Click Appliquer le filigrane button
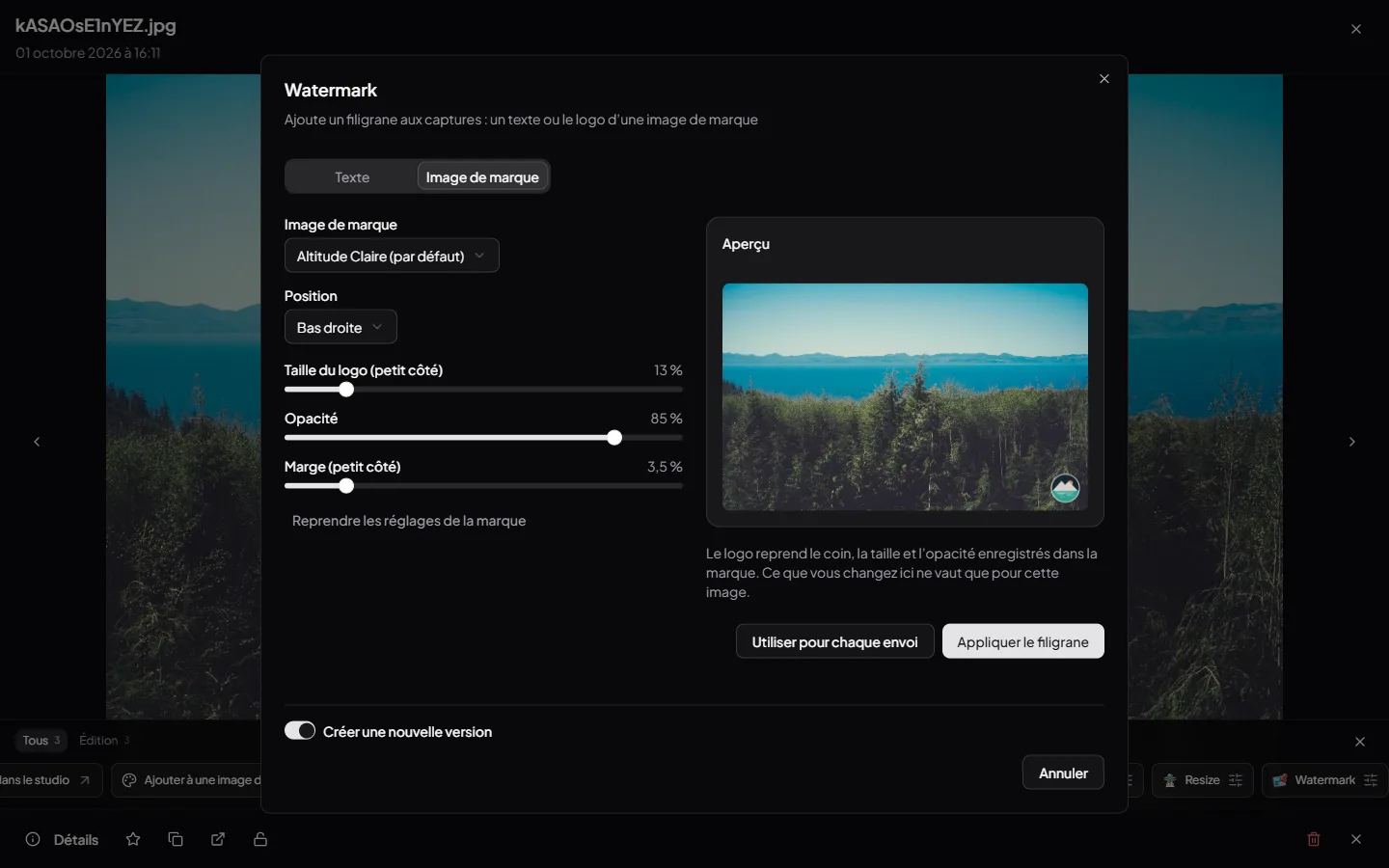Viewport: 1389px width, 868px height. click(1022, 641)
